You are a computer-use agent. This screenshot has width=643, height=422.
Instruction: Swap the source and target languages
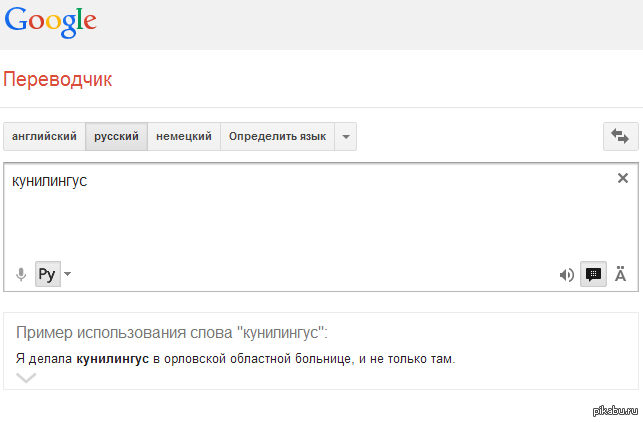pos(620,137)
